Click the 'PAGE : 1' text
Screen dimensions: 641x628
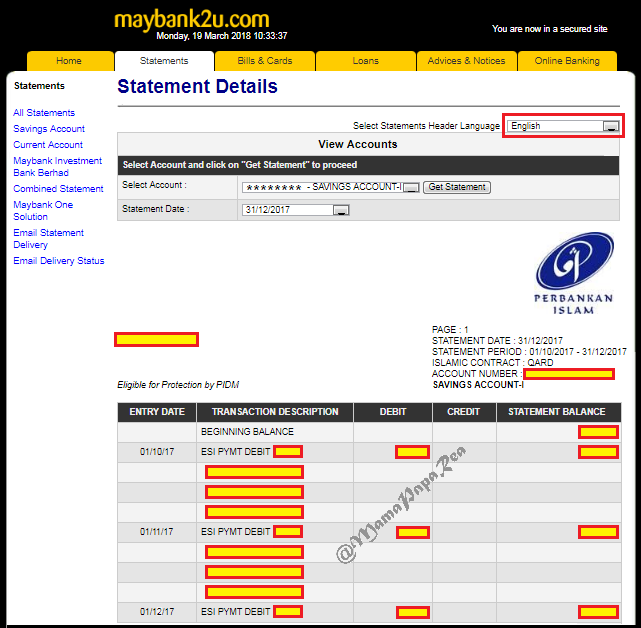[x=450, y=330]
